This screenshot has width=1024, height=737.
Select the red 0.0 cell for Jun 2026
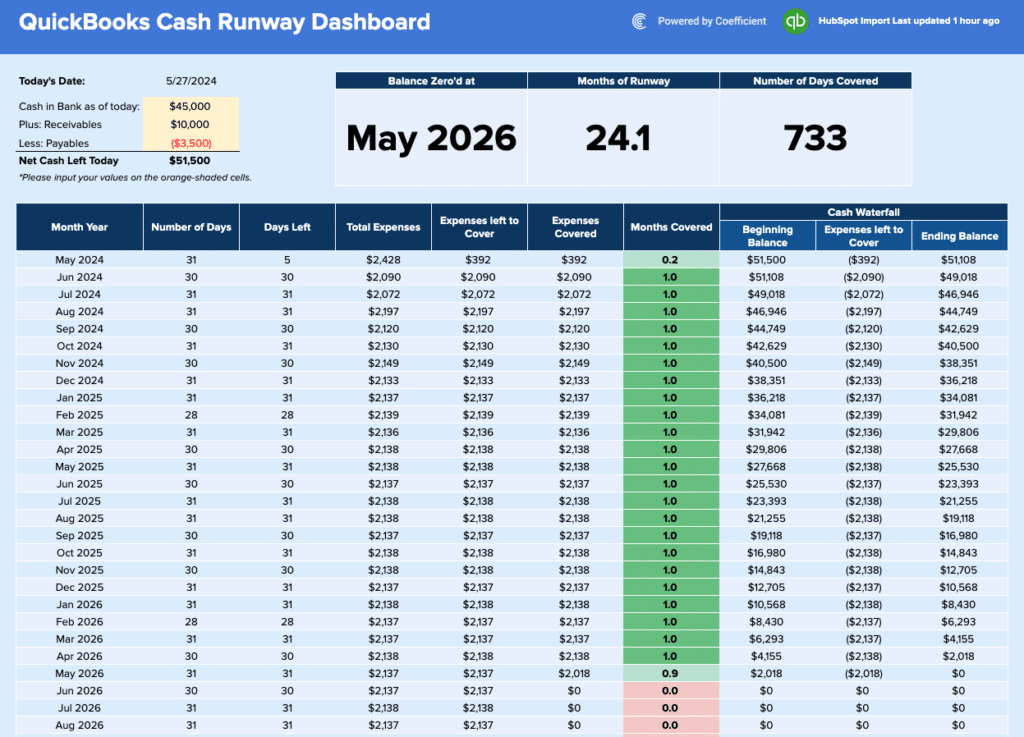(671, 691)
